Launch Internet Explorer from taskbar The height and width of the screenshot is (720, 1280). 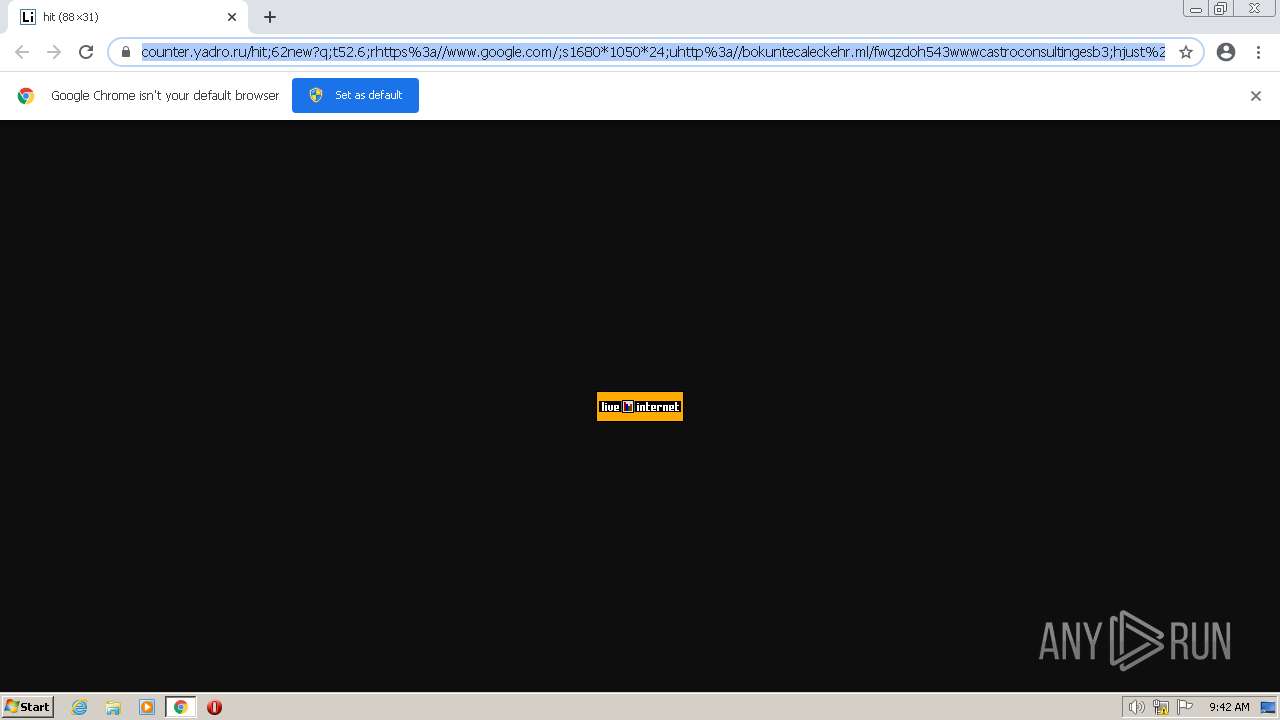pos(80,707)
